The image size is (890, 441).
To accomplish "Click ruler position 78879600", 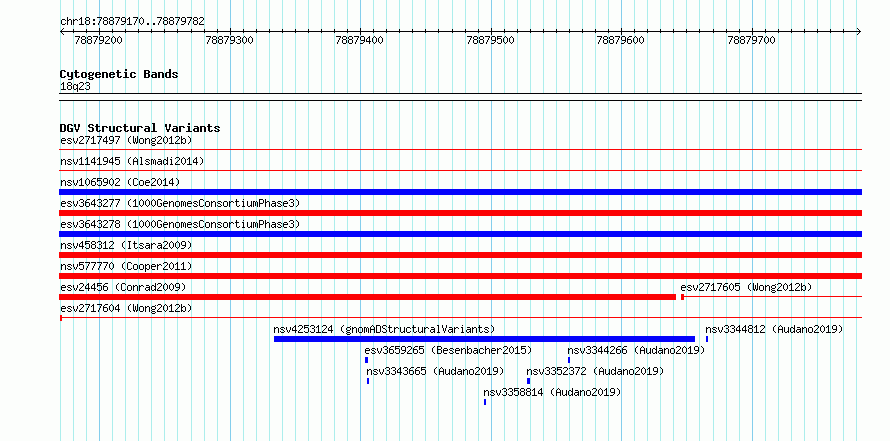I will click(621, 40).
